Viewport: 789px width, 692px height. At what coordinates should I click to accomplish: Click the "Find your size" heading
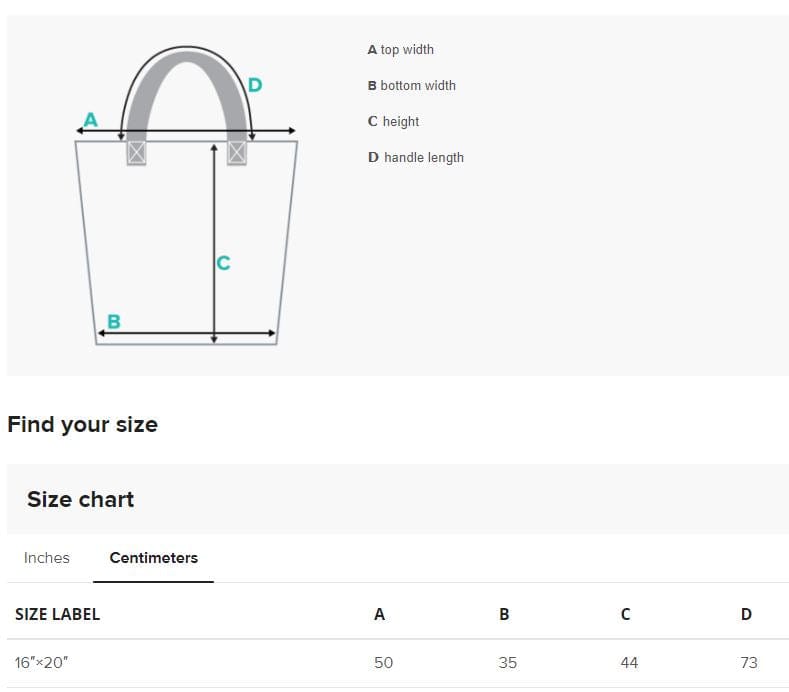[82, 424]
